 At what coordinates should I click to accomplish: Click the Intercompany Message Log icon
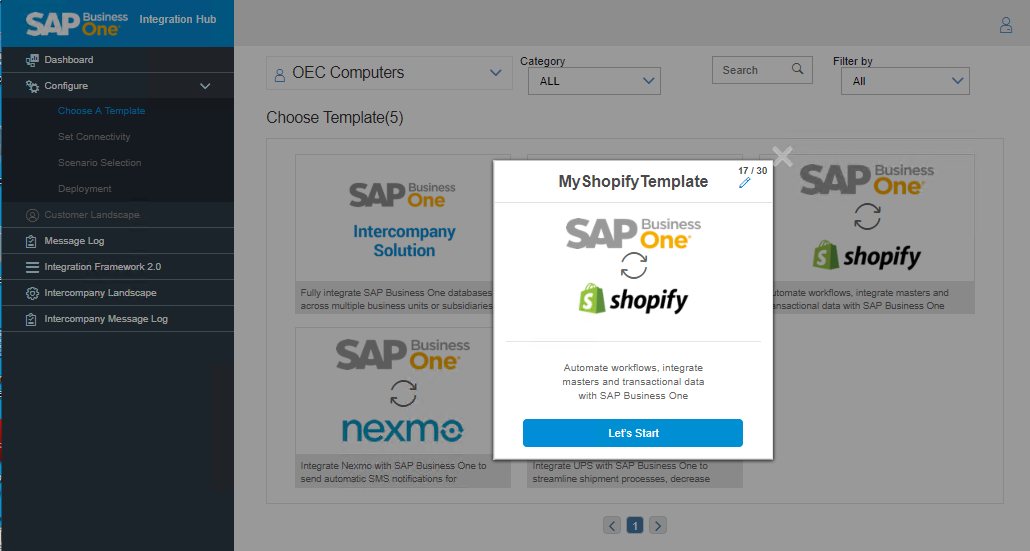32,319
